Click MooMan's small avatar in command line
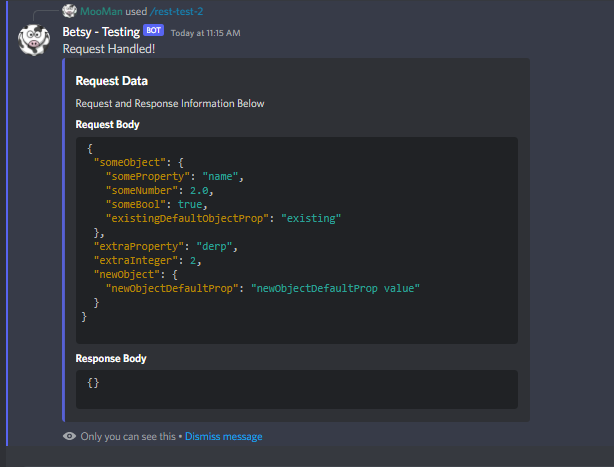Screen dimensions: 614x467 (68, 11)
